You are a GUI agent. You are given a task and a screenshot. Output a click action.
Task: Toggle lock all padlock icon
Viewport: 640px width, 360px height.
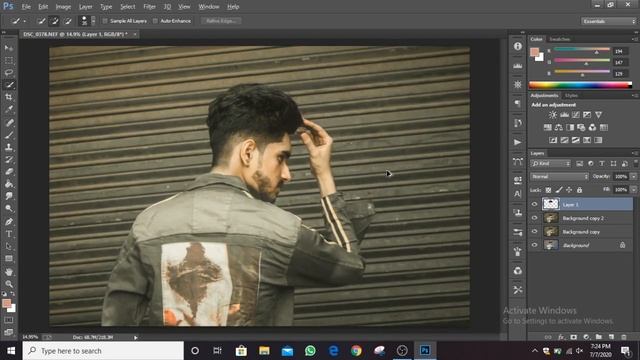tap(579, 190)
